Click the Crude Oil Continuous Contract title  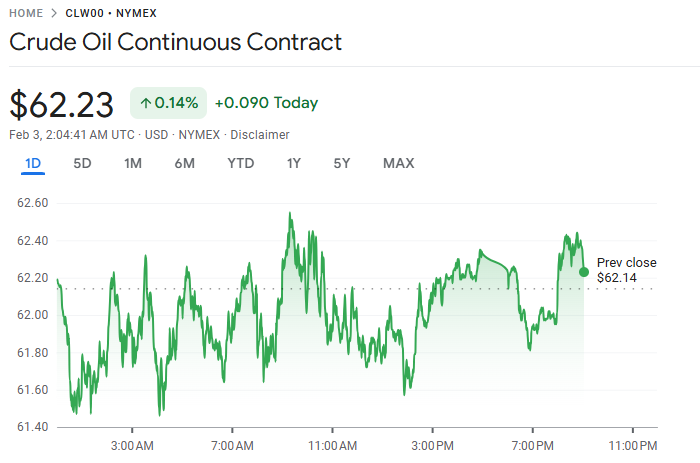175,43
